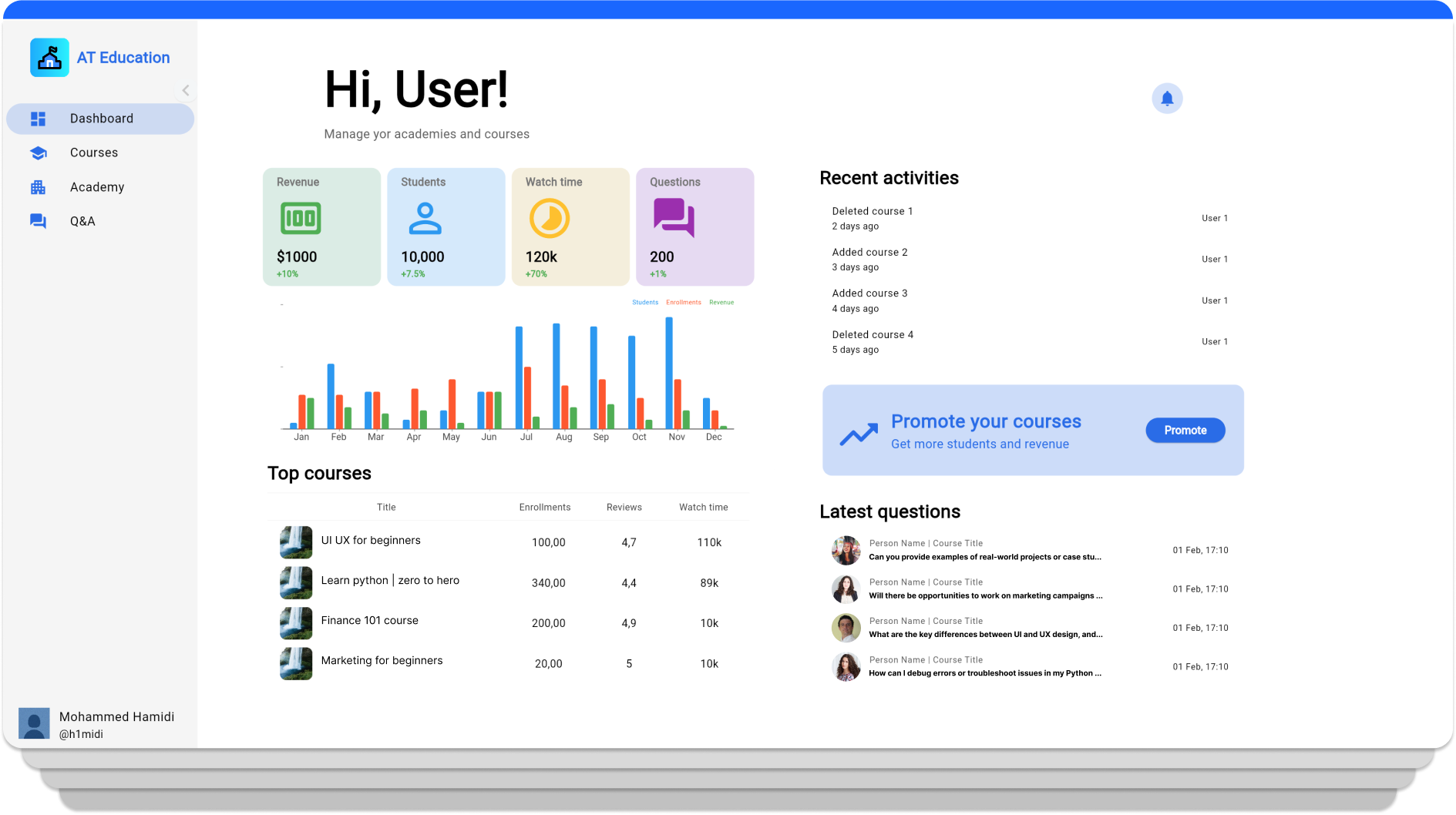Viewport: 1456px width, 815px height.
Task: Click the Finance 101 course thumbnail
Action: [296, 623]
